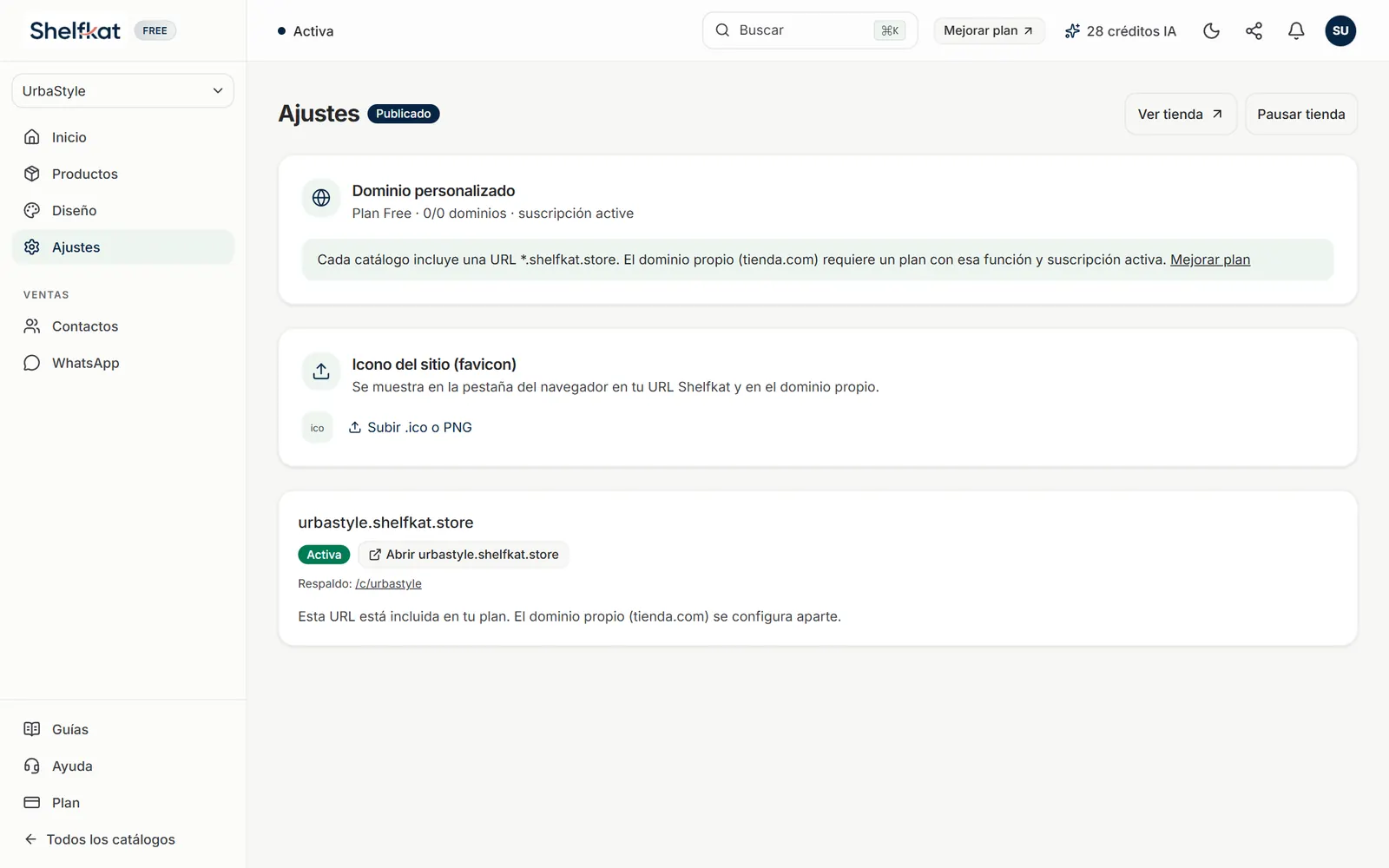Open Ayuda support link
Viewport: 1389px width, 868px height.
tap(122, 766)
